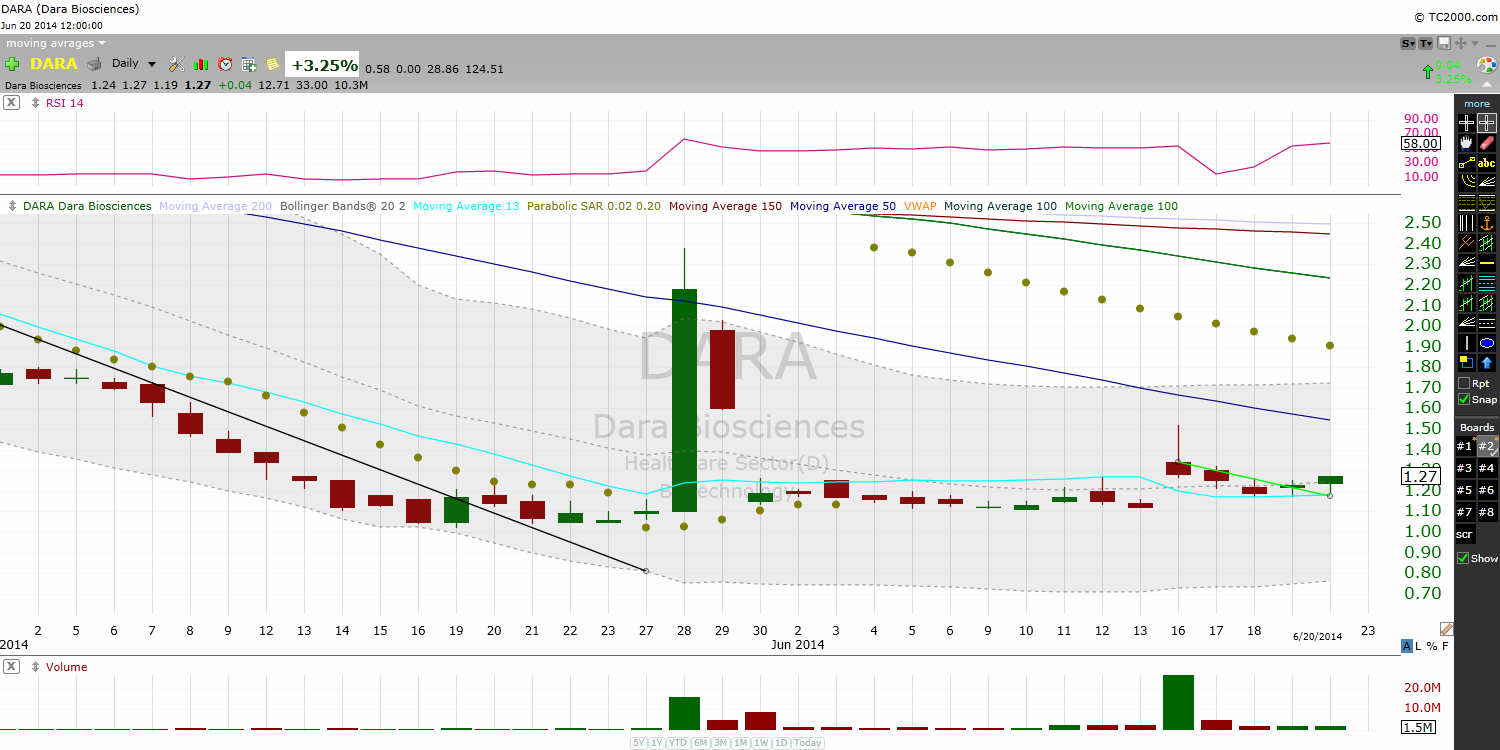
Task: Select the single vertical line tool
Action: point(1466,342)
